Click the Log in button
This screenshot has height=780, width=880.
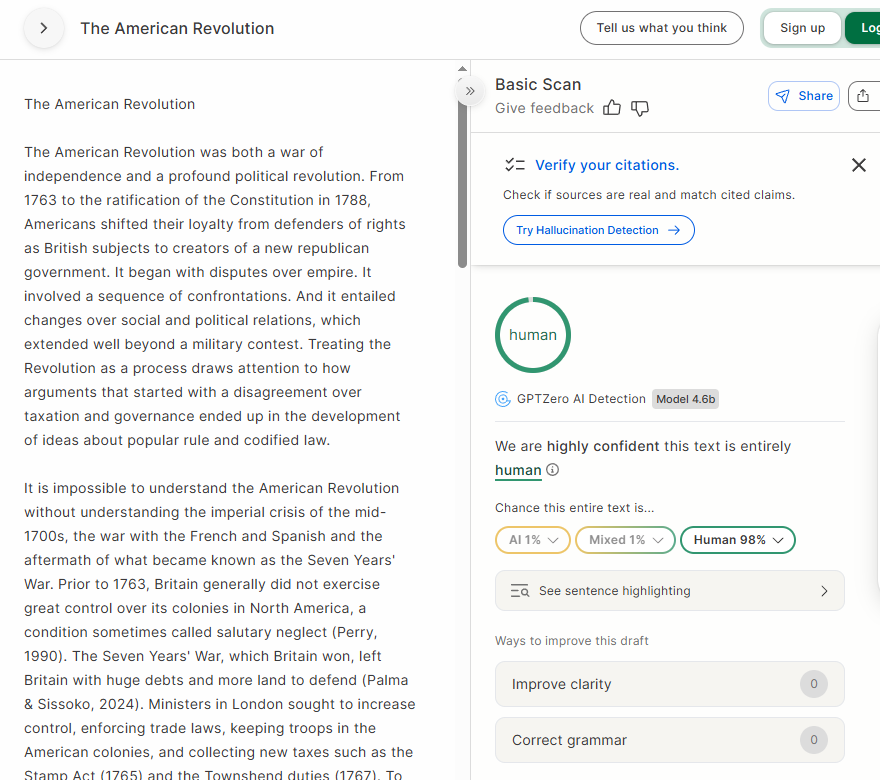[864, 28]
